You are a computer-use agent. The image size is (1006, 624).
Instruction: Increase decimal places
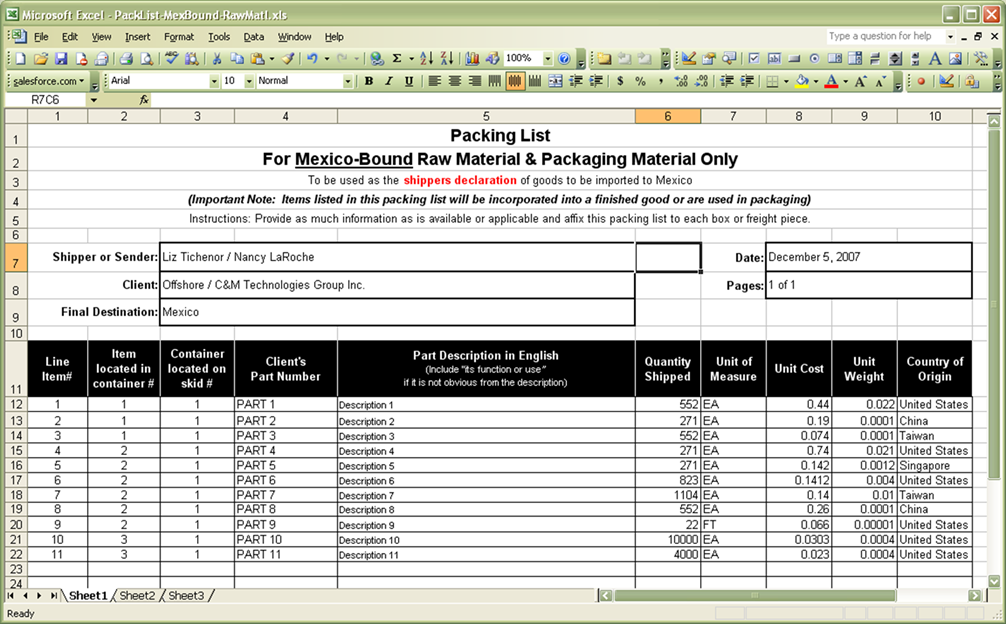681,81
